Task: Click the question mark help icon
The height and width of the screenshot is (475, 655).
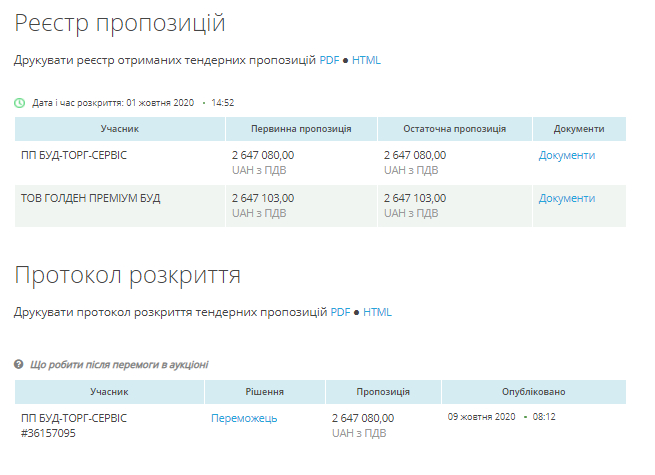Action: (x=19, y=365)
